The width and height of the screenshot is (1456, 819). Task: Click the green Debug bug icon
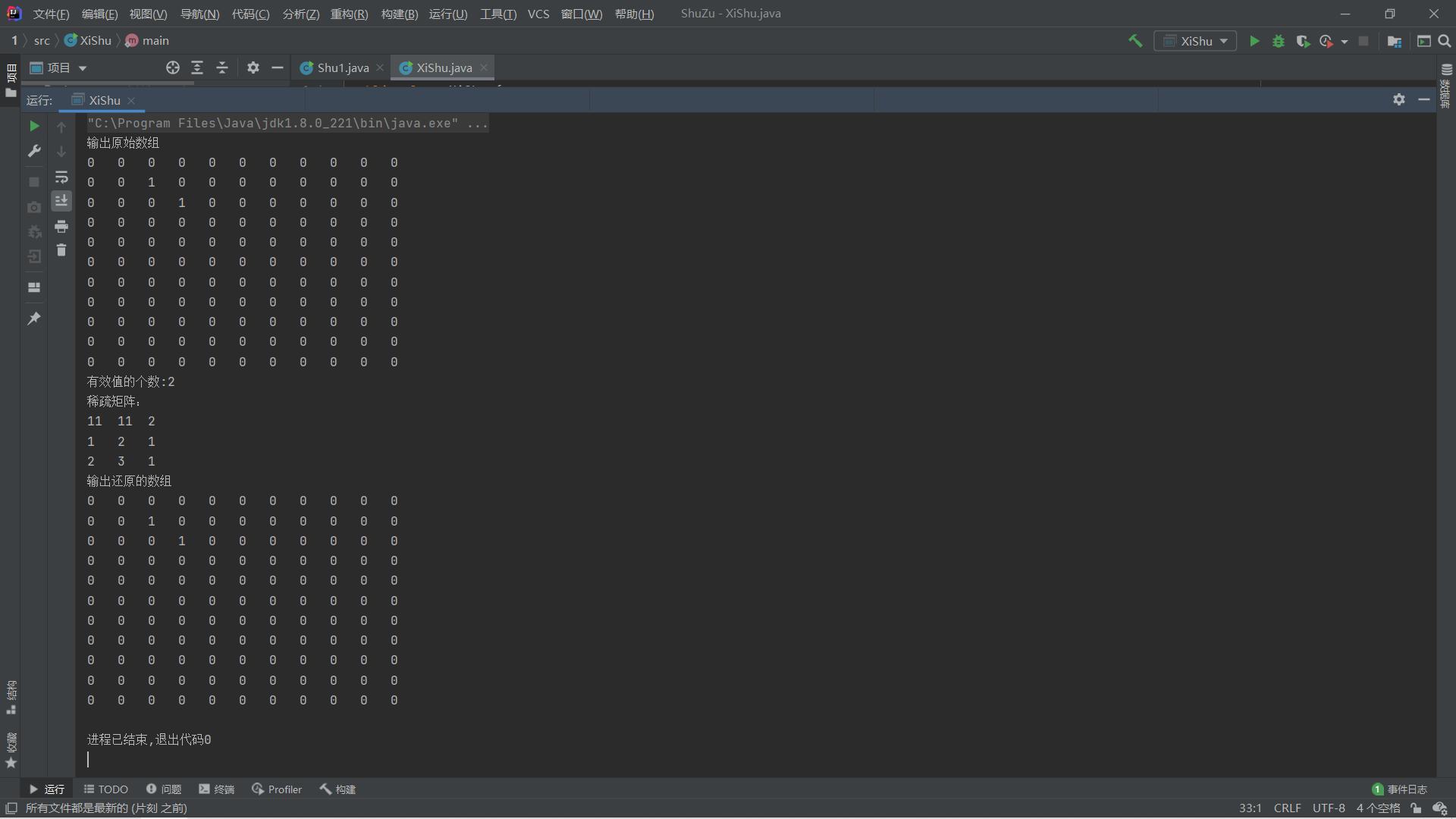tap(1279, 41)
